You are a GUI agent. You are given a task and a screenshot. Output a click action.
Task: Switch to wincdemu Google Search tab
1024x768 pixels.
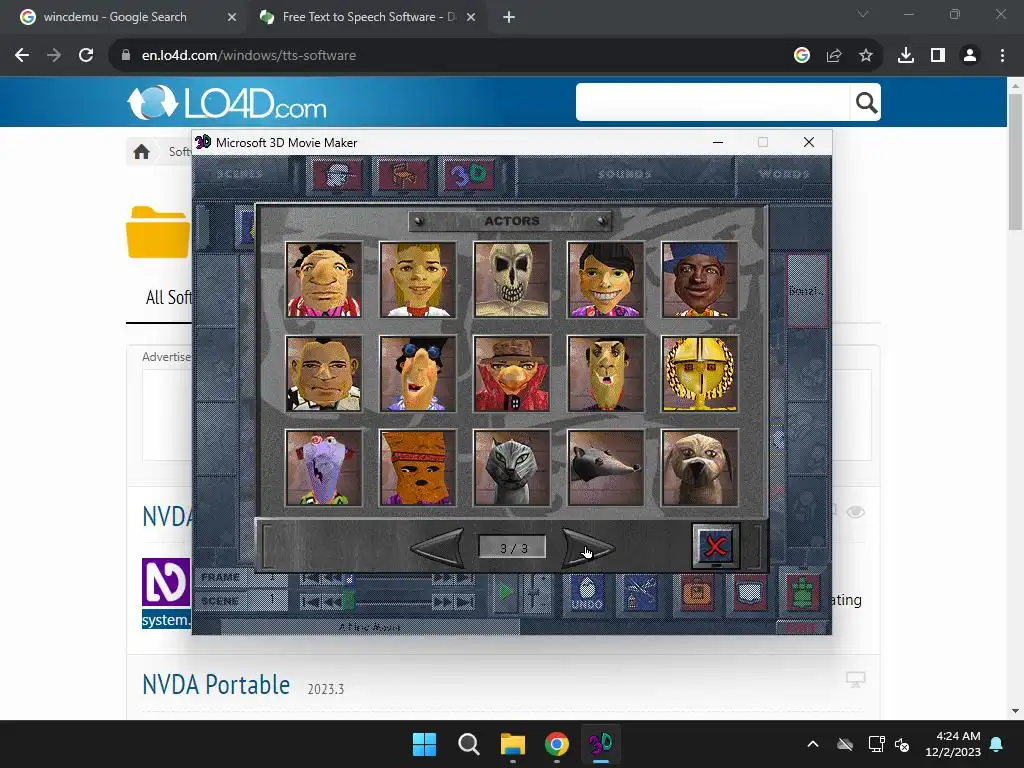(x=125, y=17)
